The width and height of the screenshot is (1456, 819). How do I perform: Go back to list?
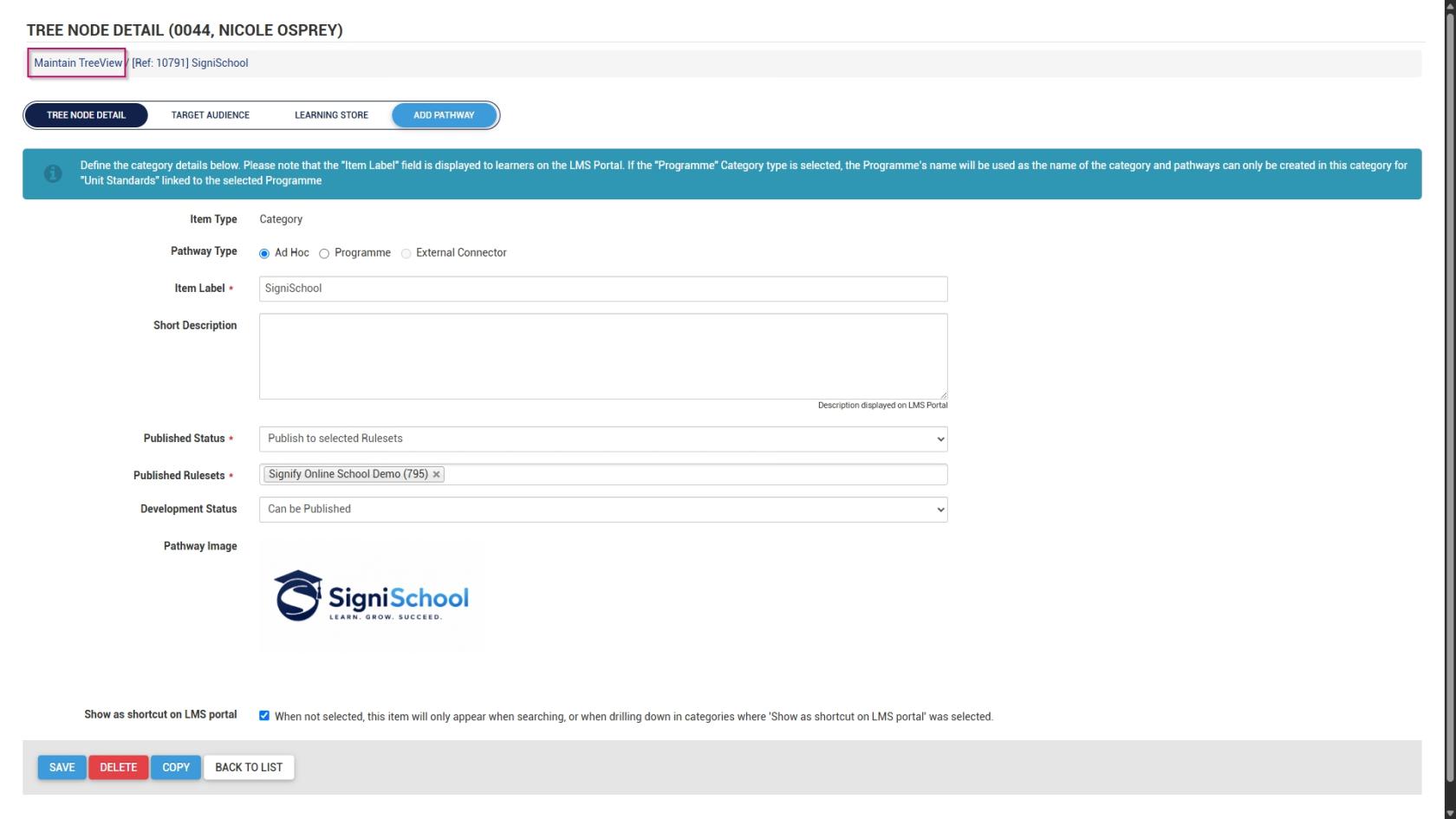click(x=249, y=768)
